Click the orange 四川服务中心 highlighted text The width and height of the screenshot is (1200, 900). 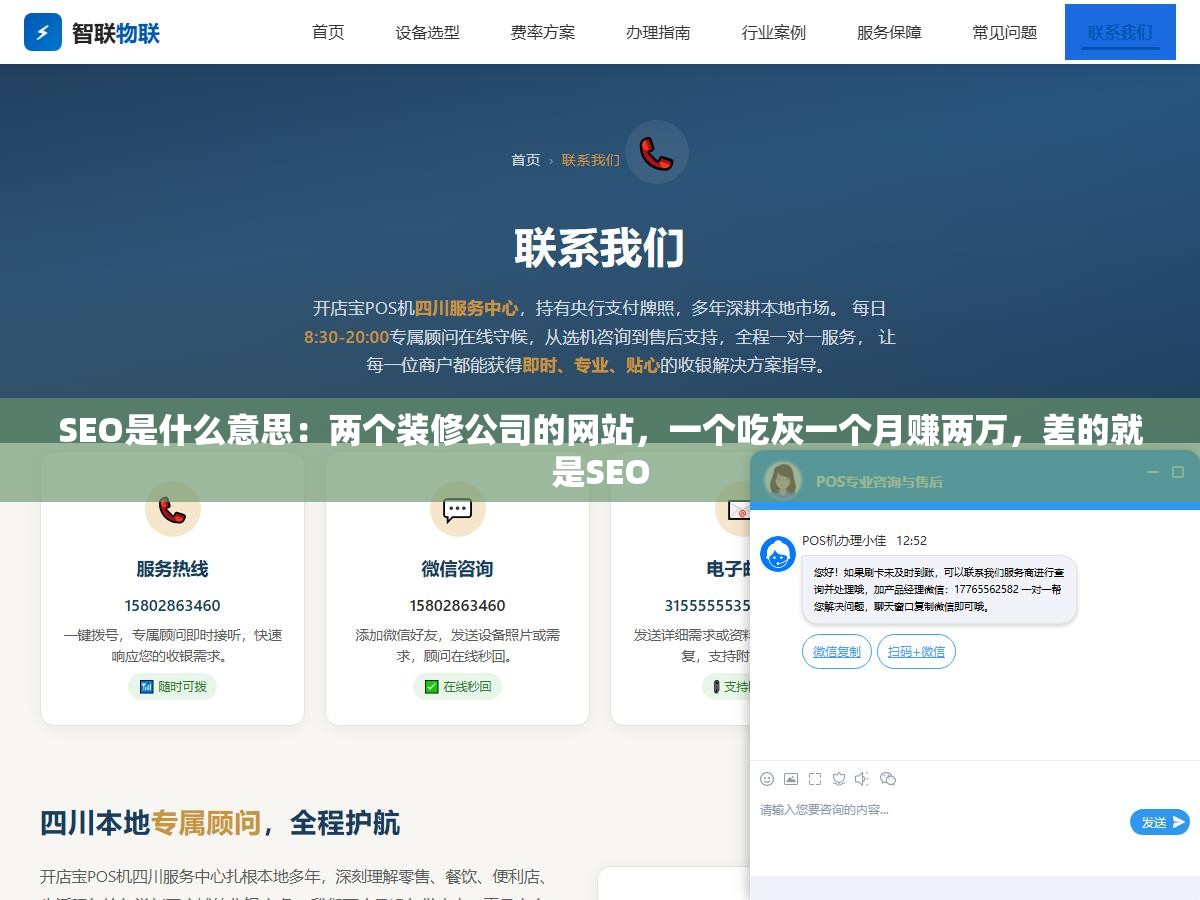click(x=466, y=308)
